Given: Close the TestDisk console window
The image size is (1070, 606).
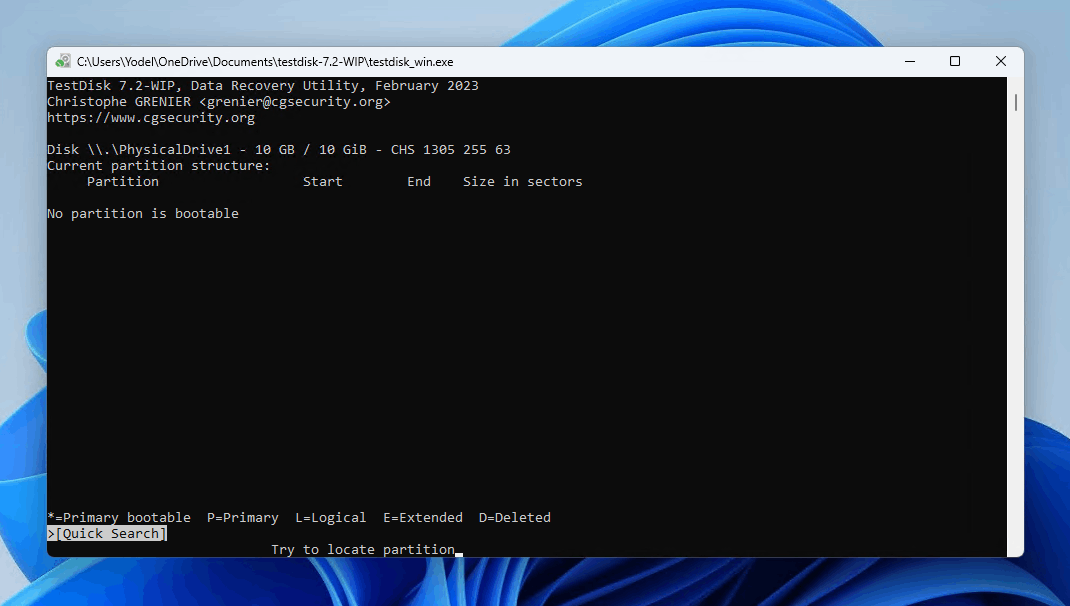Looking at the screenshot, I should click(x=1000, y=61).
